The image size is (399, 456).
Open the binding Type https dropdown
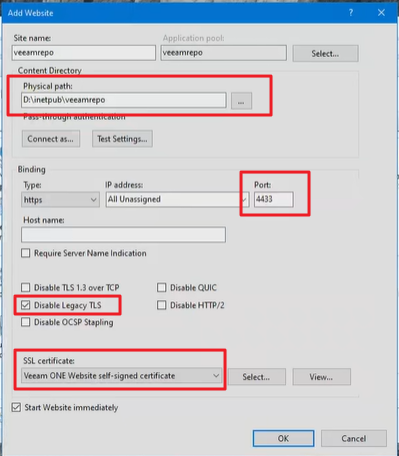point(60,199)
